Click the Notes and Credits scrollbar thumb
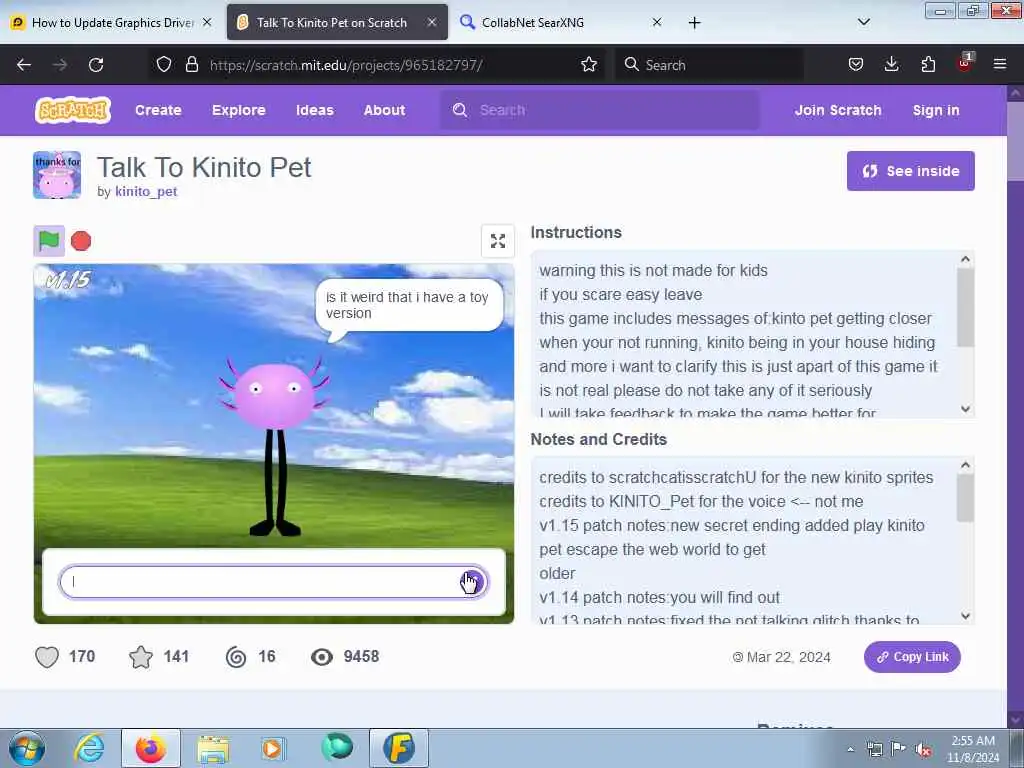The height and width of the screenshot is (768, 1024). tap(965, 498)
